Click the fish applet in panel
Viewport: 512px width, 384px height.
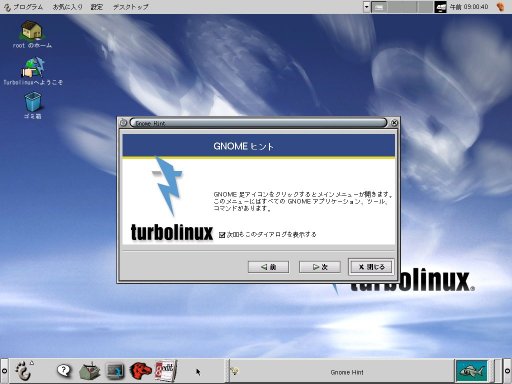pos(472,371)
